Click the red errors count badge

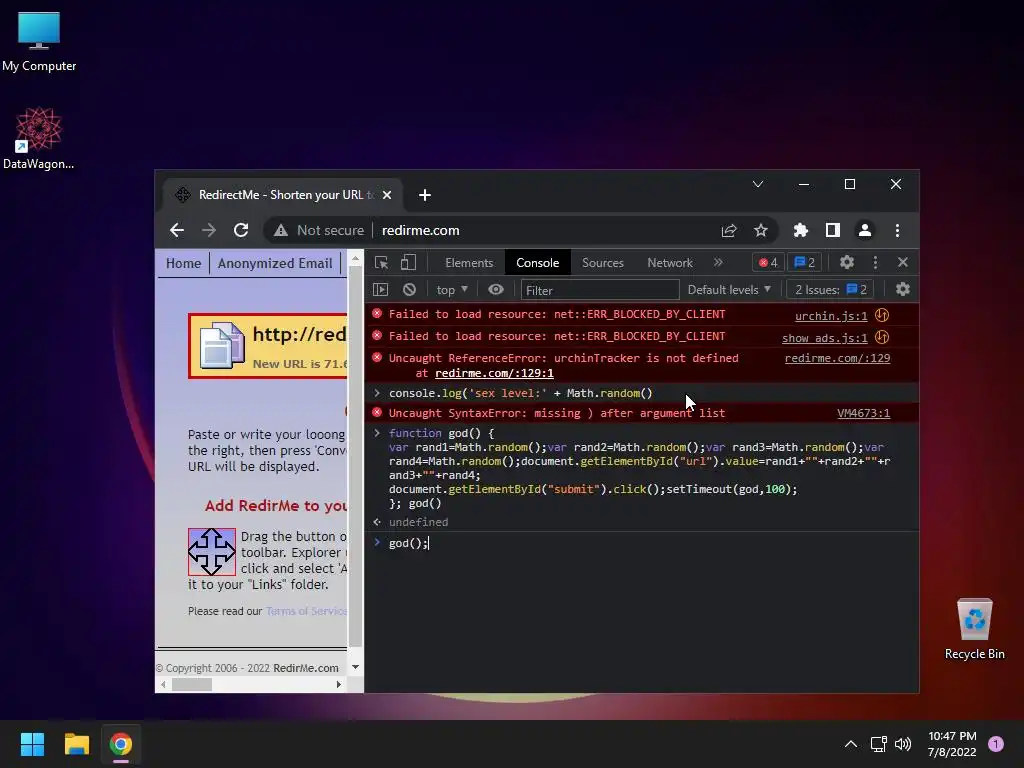tap(768, 263)
